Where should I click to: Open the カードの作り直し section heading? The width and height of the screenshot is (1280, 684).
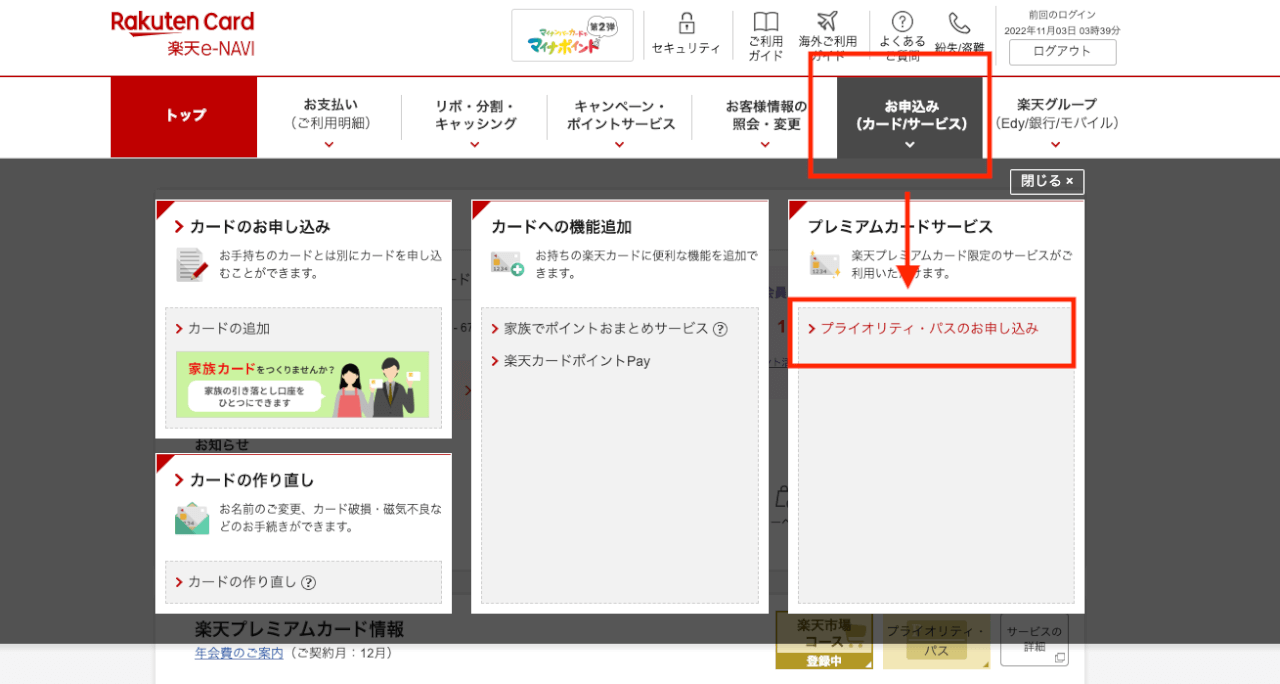[x=252, y=480]
